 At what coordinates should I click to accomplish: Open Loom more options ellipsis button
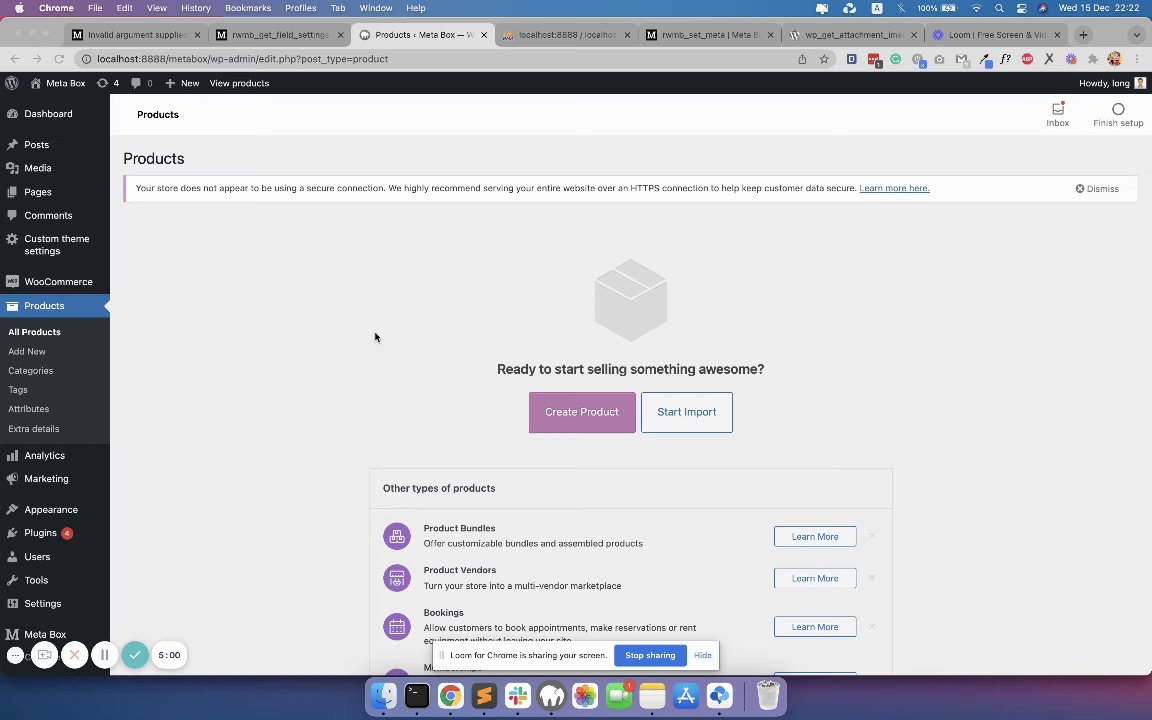(15, 655)
